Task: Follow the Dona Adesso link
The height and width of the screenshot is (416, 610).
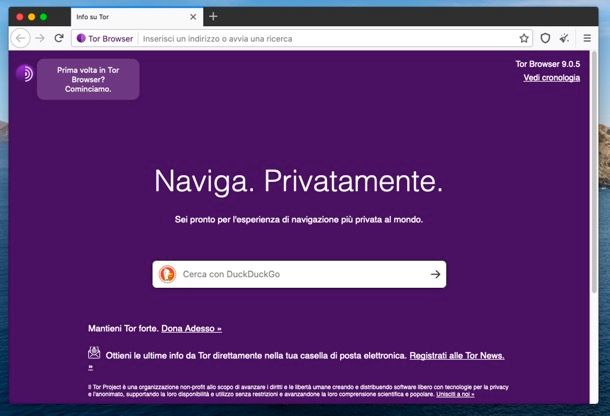Action: point(191,328)
